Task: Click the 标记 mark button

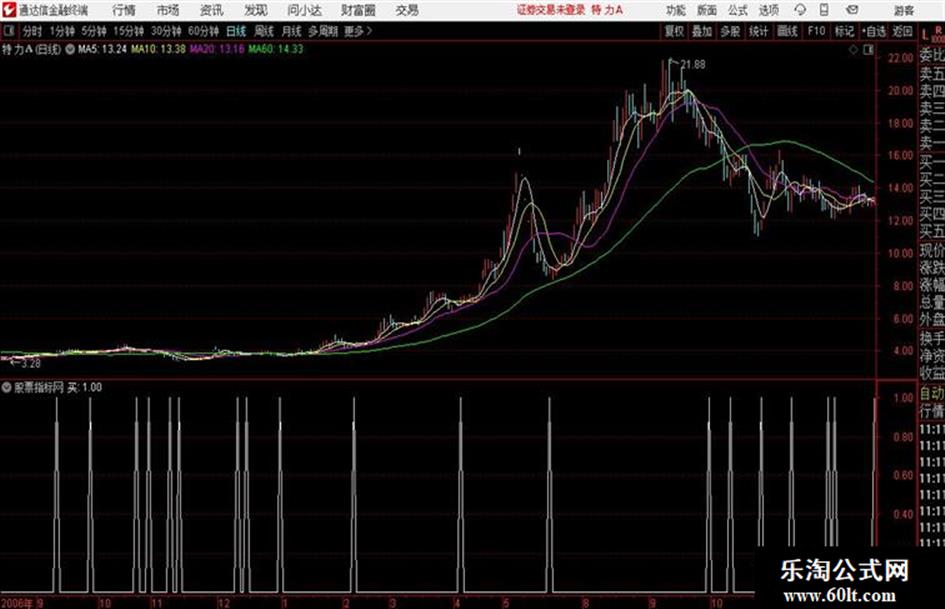Action: click(x=844, y=31)
